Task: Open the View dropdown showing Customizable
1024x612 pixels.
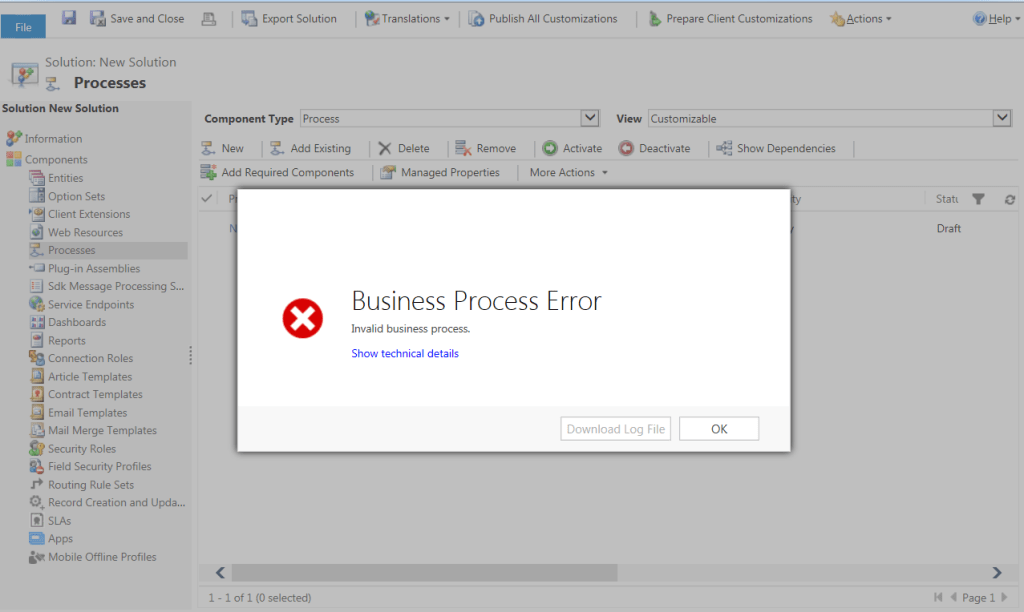Action: tap(1002, 118)
